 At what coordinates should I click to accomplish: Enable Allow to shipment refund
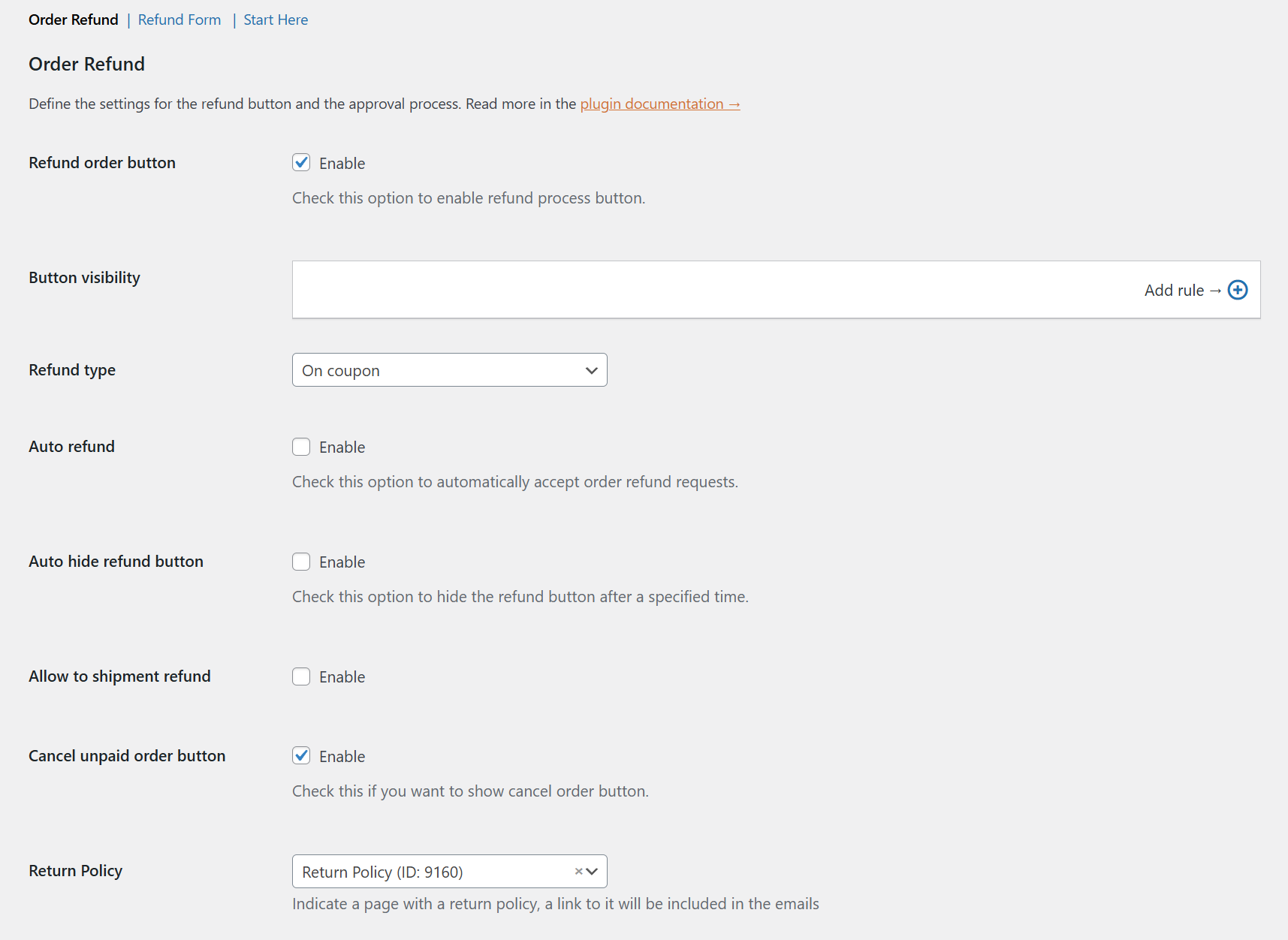pos(300,676)
